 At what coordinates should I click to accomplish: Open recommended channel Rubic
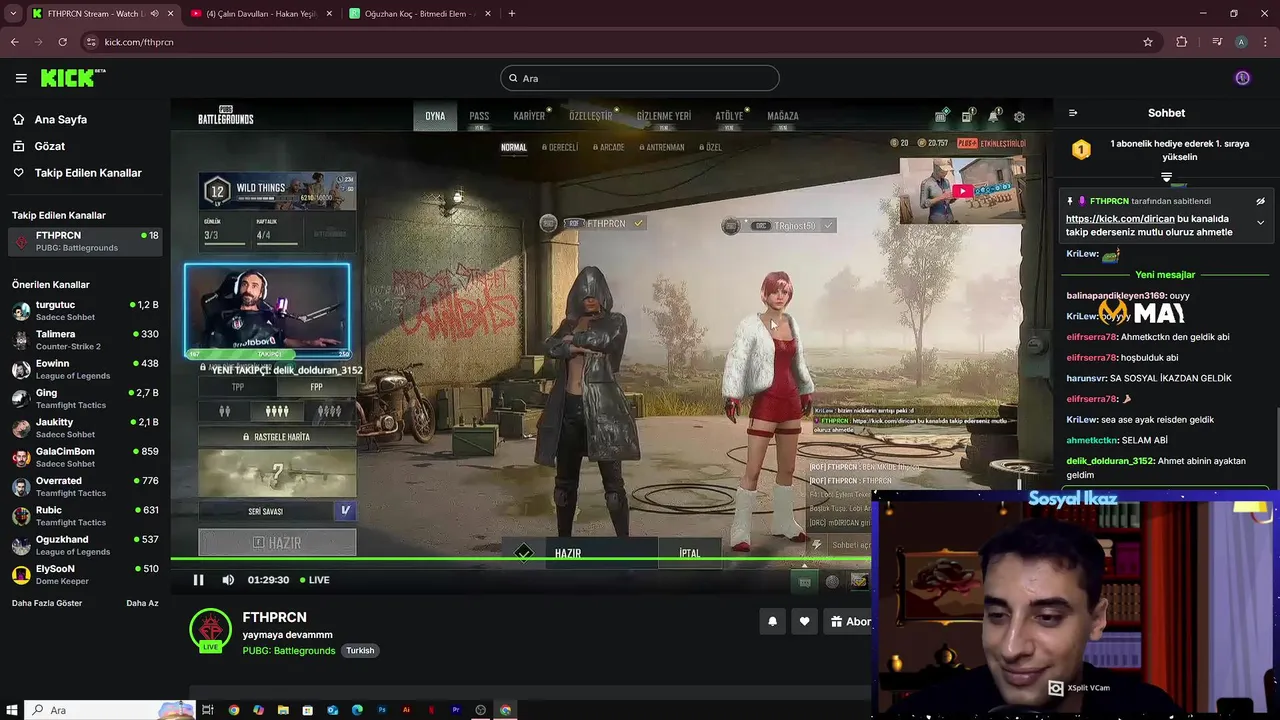click(85, 516)
